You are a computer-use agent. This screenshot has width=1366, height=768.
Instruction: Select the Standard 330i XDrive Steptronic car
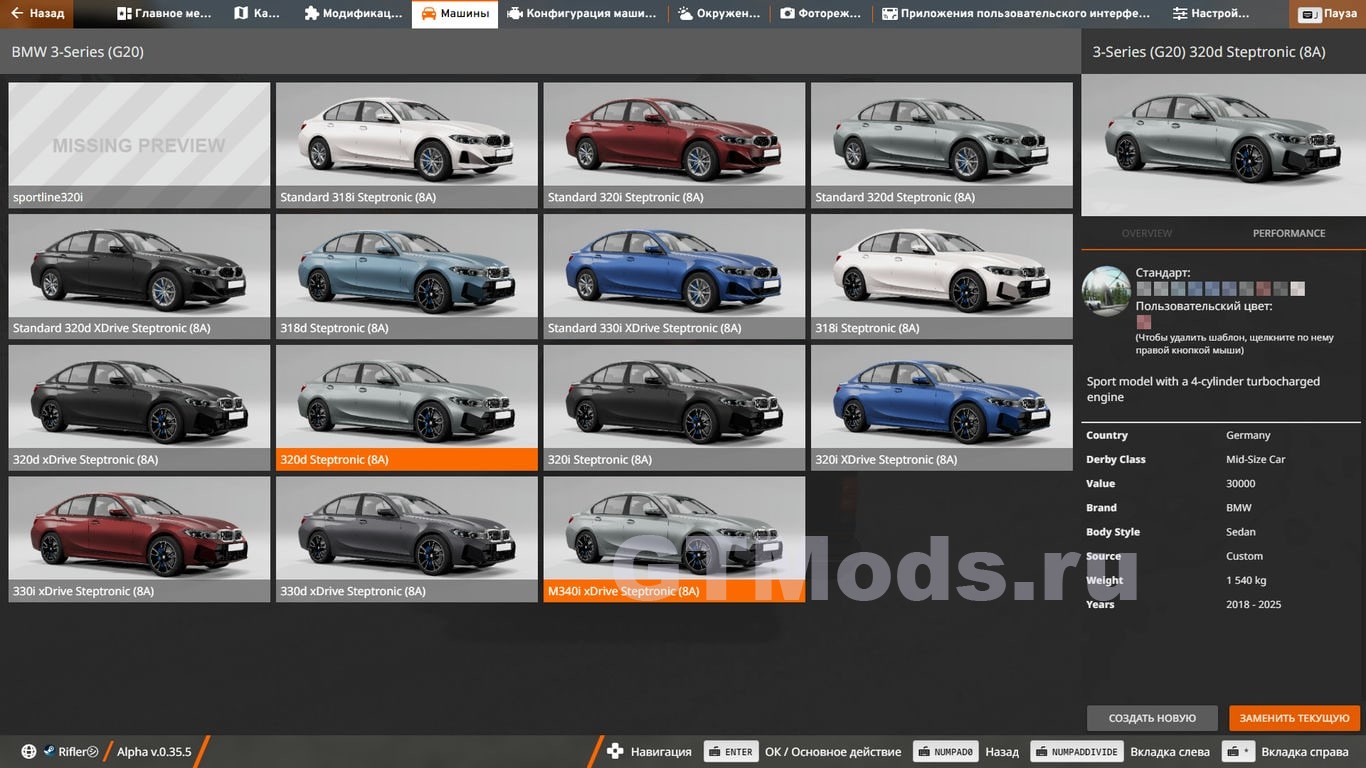click(674, 276)
